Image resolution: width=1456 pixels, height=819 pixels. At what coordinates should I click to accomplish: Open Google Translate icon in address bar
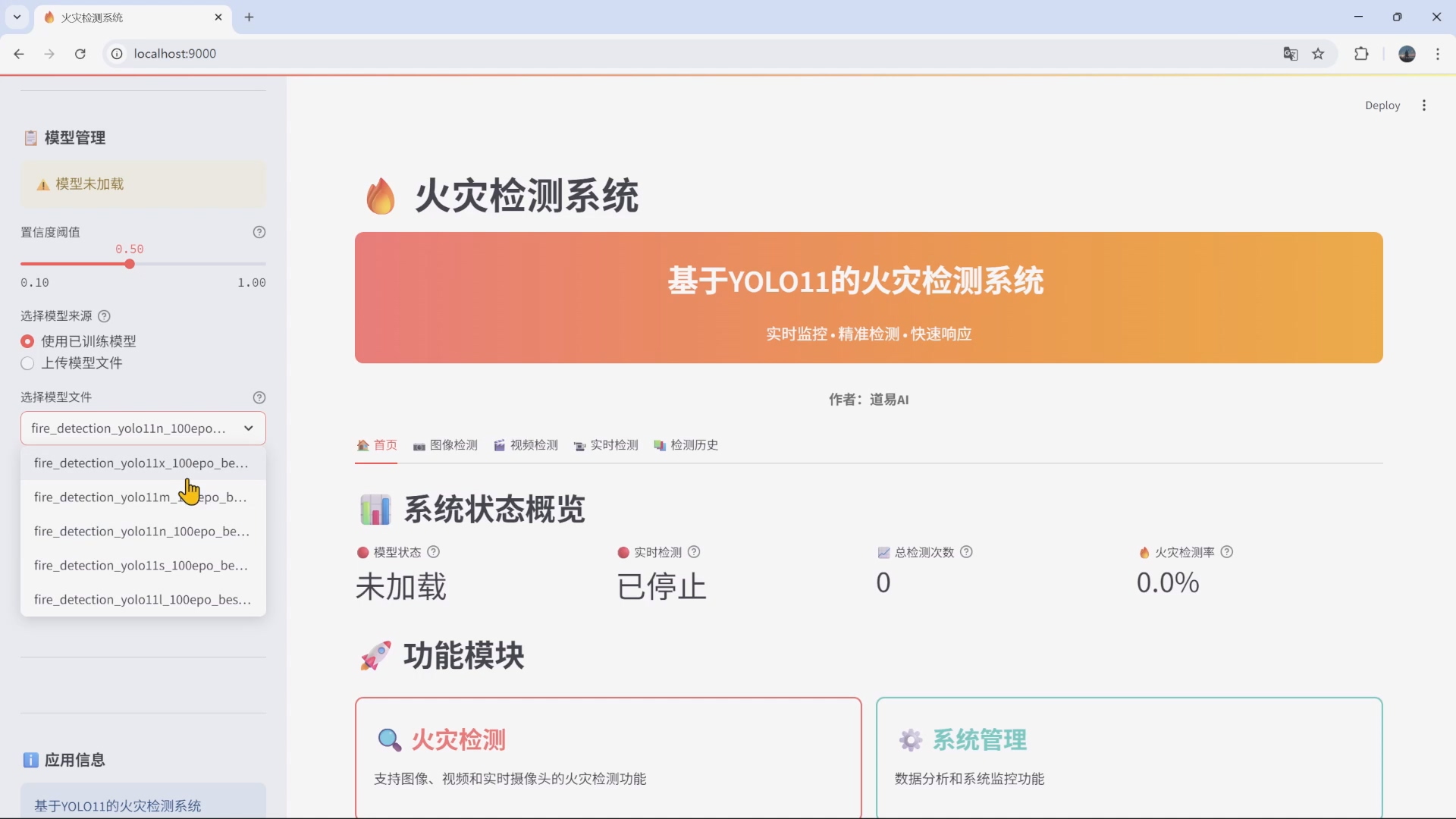[x=1290, y=54]
